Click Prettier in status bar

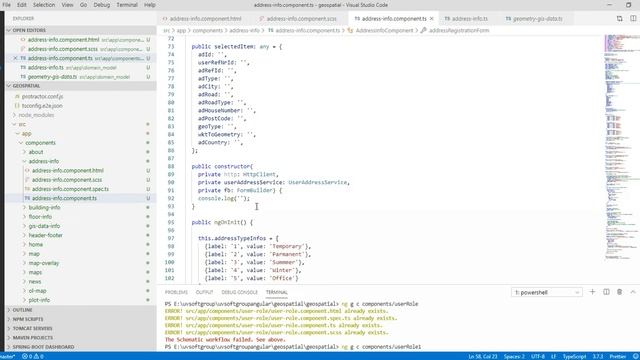618,357
